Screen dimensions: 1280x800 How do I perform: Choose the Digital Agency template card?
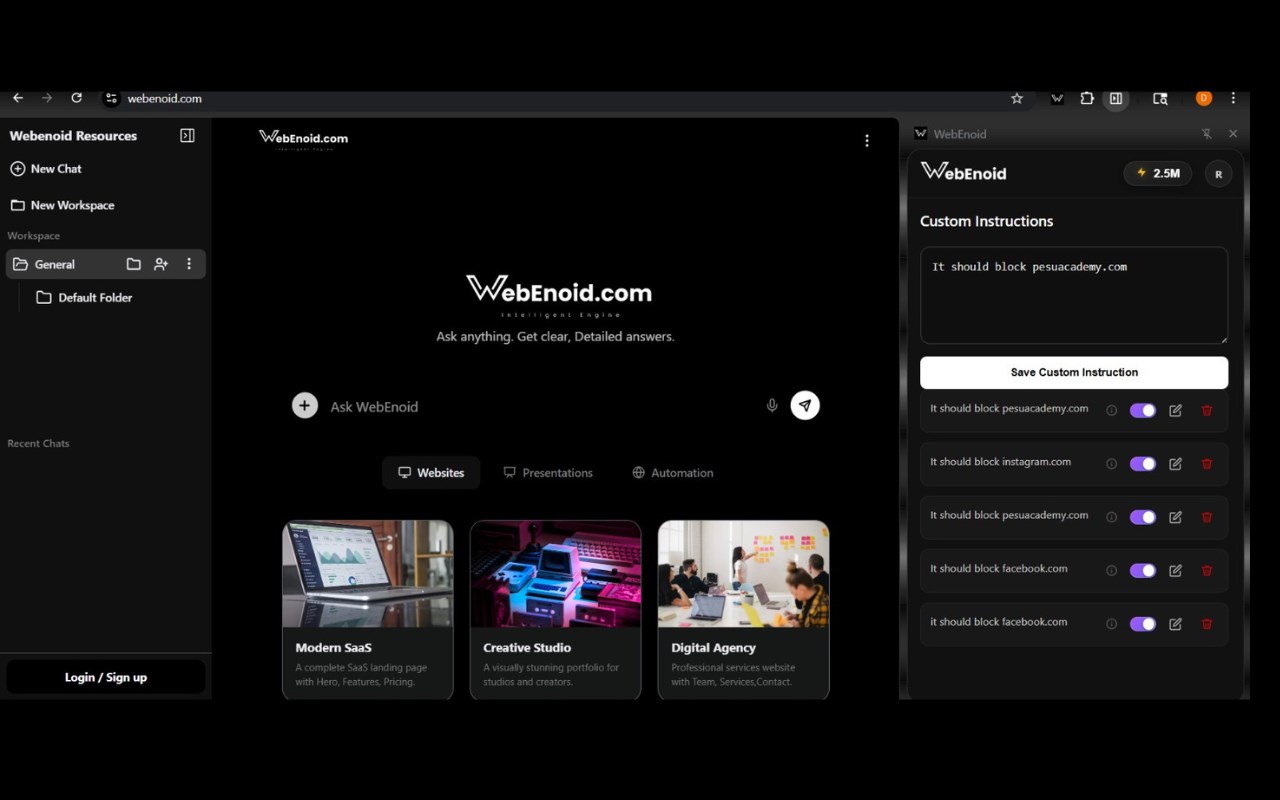click(744, 609)
